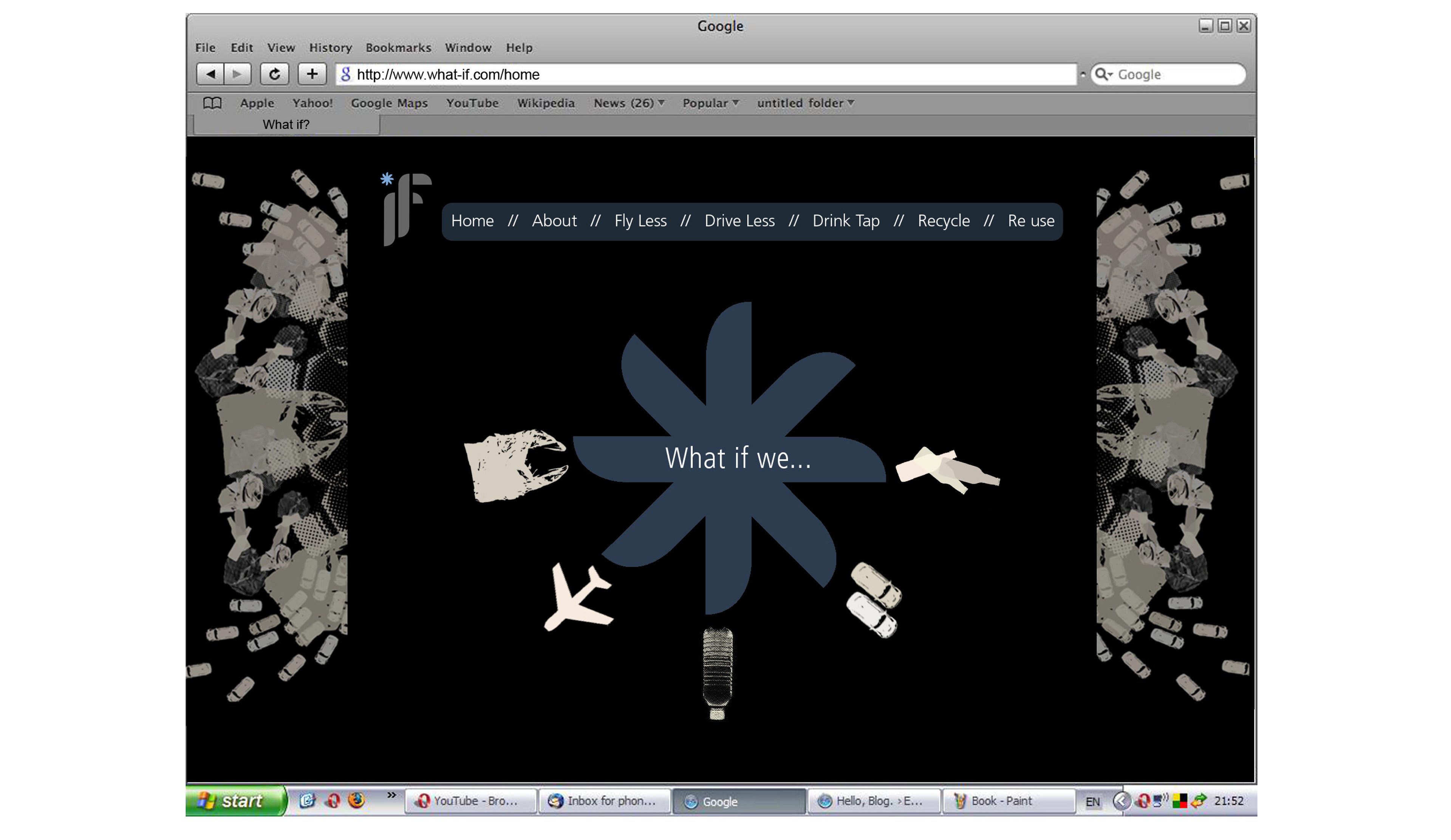The image size is (1451, 840).
Task: Open the Apple bookmark
Action: [257, 103]
